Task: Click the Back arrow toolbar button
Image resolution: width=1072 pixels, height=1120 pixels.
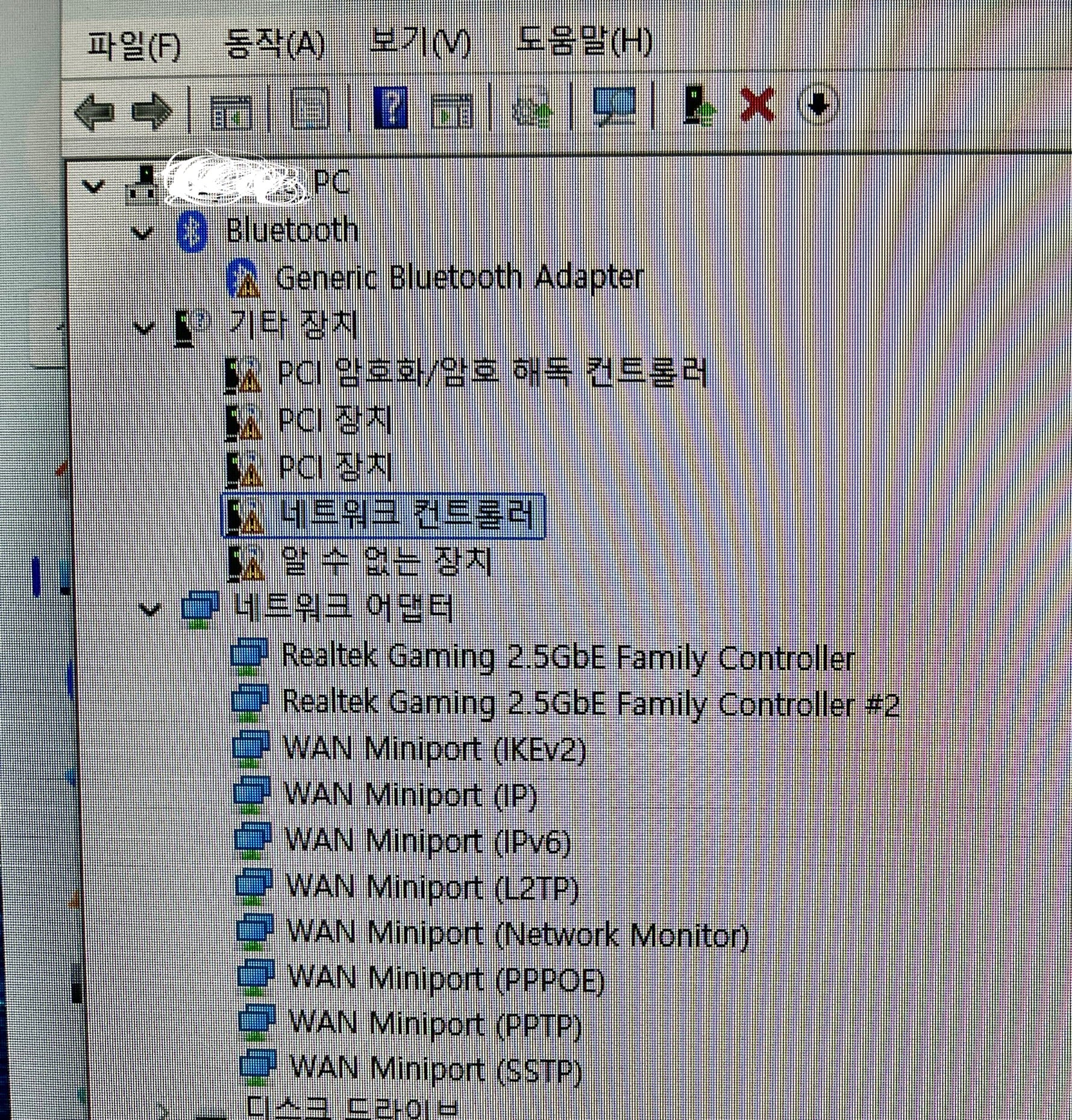Action: [x=94, y=111]
